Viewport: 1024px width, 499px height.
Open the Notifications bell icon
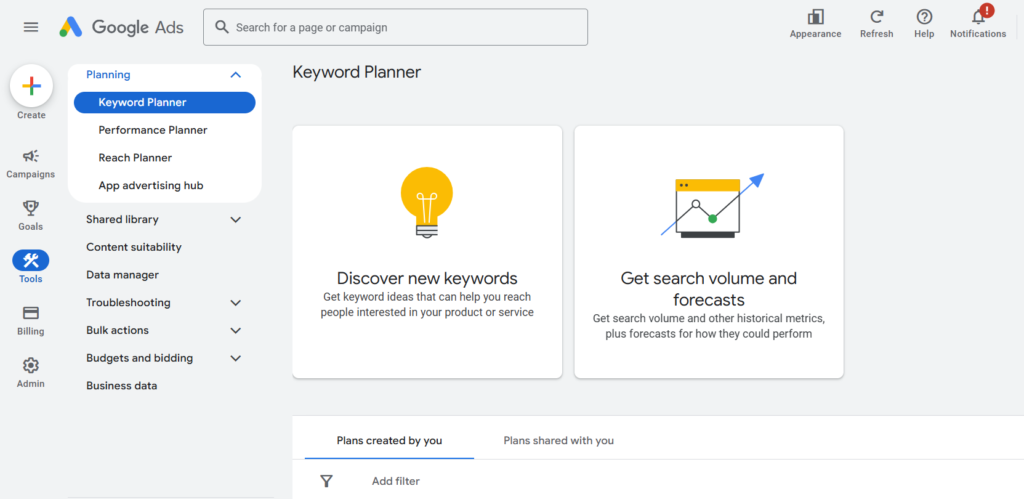pos(978,18)
